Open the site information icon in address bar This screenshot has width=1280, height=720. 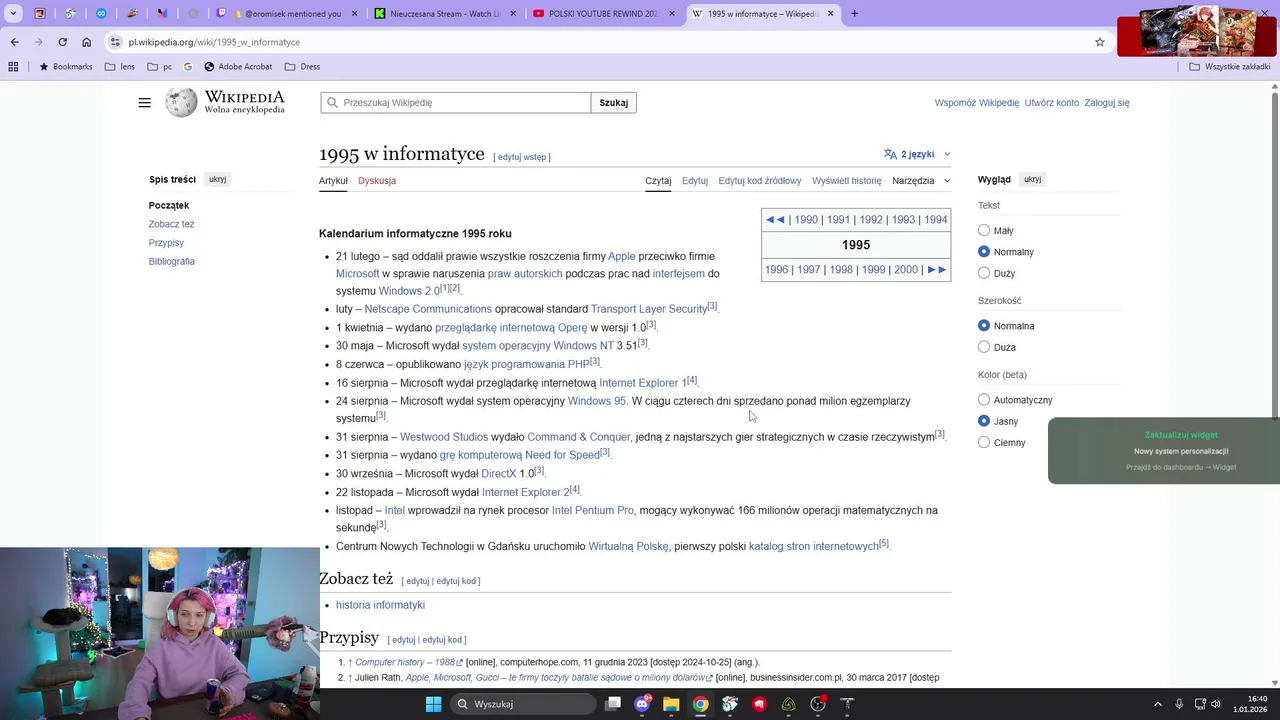(116, 42)
